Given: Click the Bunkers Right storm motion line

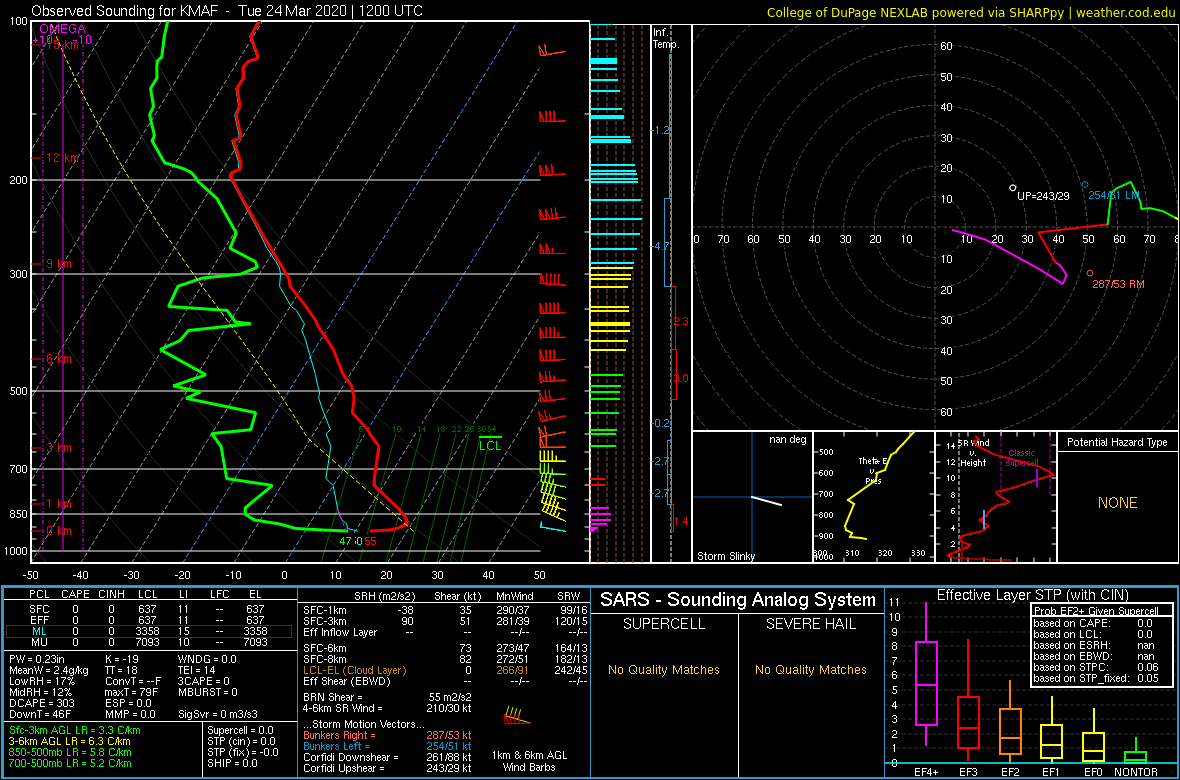Looking at the screenshot, I should 388,734.
